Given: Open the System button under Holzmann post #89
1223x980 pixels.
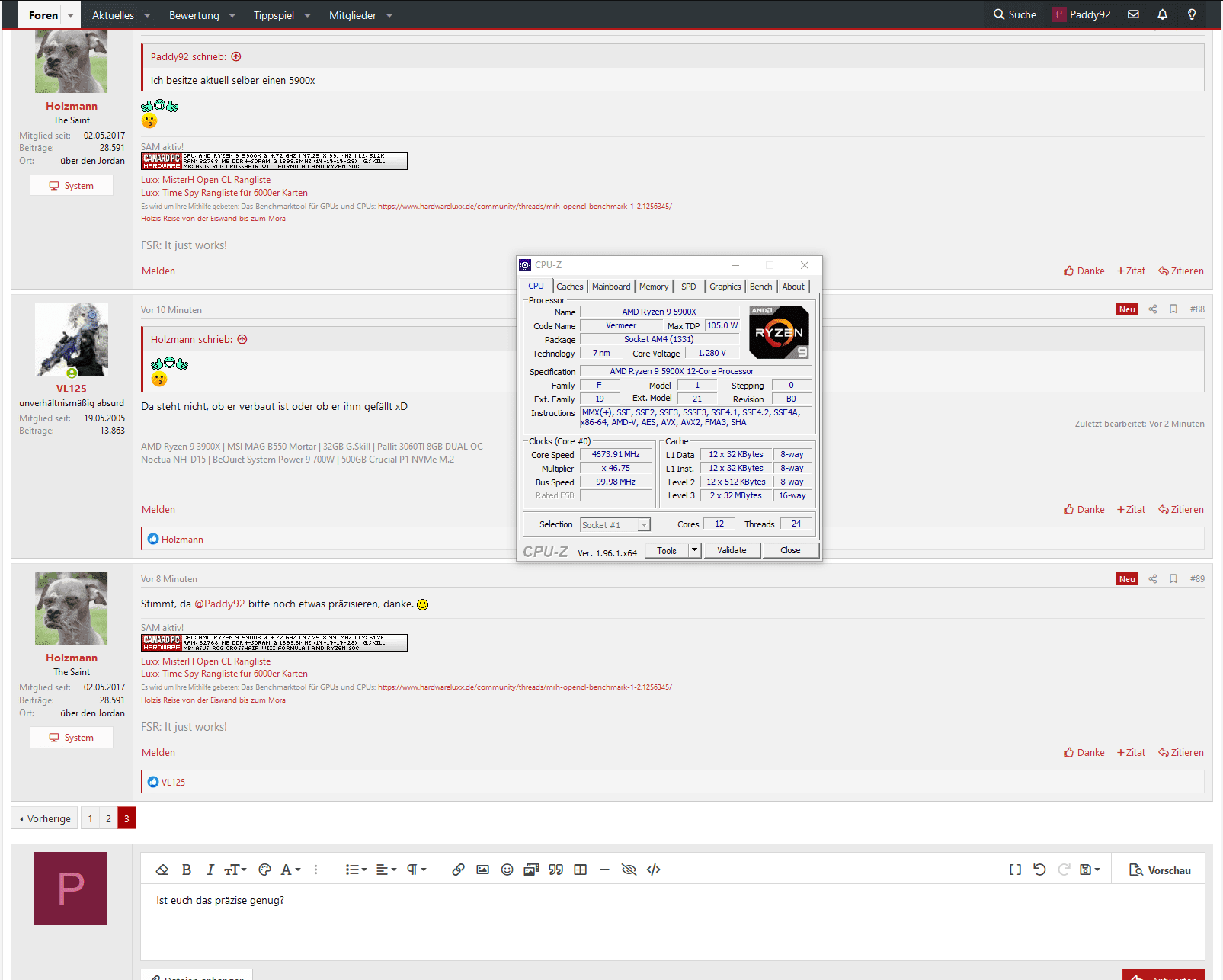Looking at the screenshot, I should coord(72,738).
